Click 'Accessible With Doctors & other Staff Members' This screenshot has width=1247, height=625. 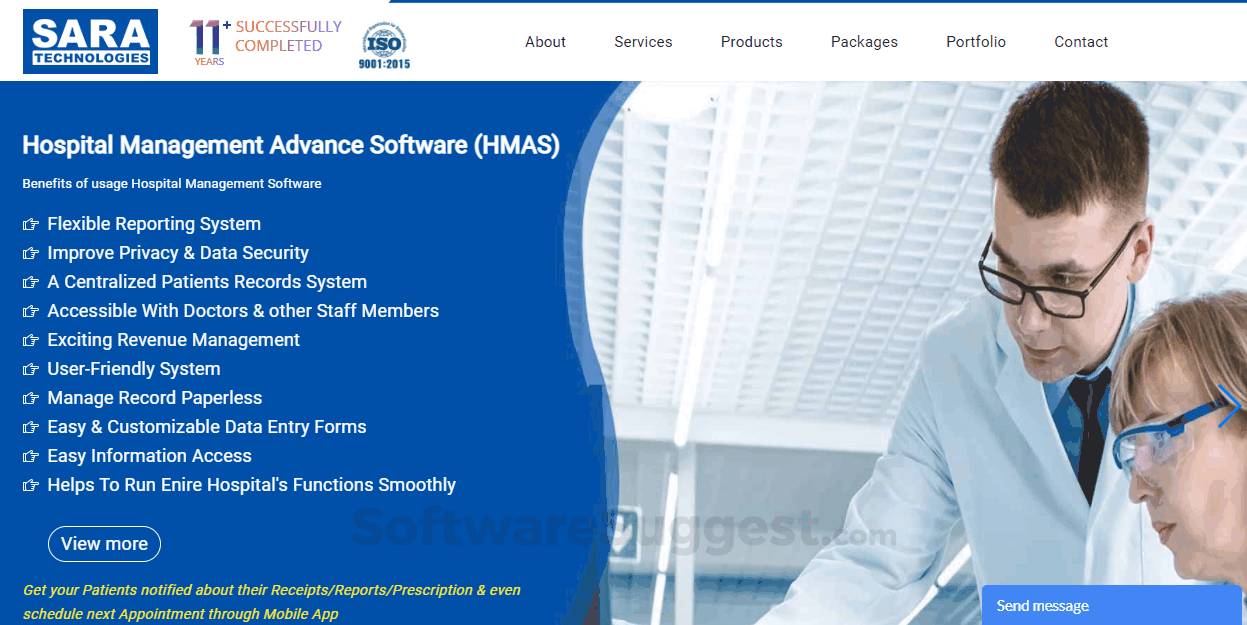pos(243,311)
